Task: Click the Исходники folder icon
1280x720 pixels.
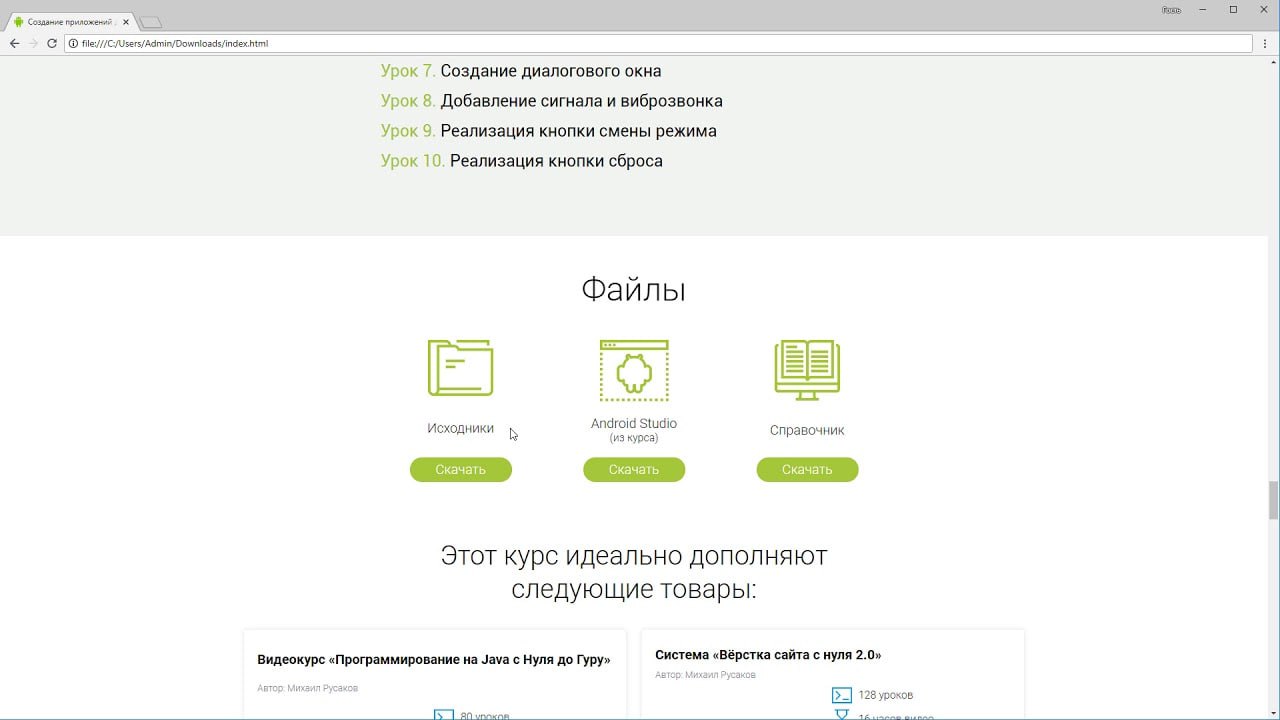Action: click(x=460, y=368)
